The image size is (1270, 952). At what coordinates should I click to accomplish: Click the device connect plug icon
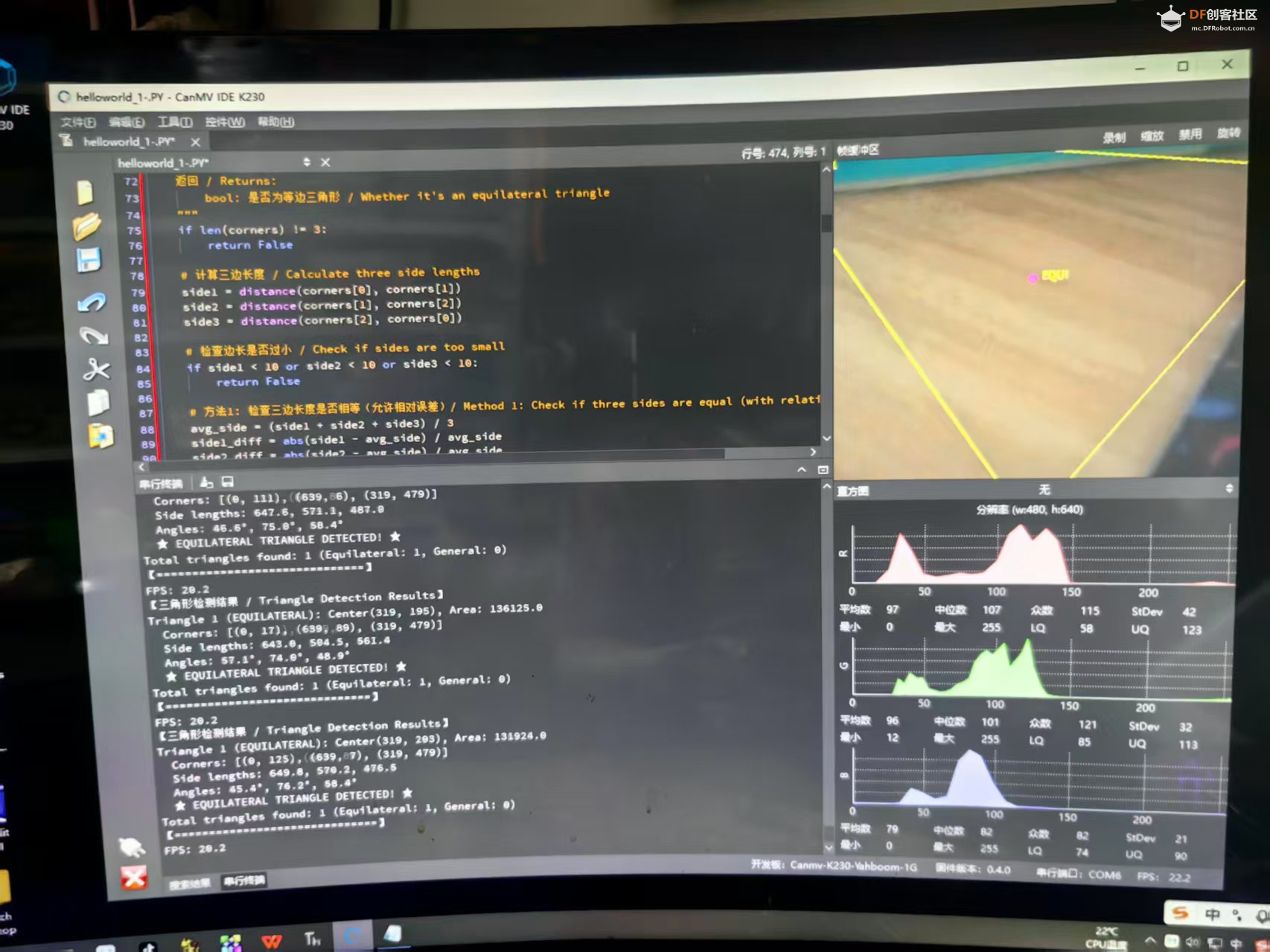click(x=131, y=847)
